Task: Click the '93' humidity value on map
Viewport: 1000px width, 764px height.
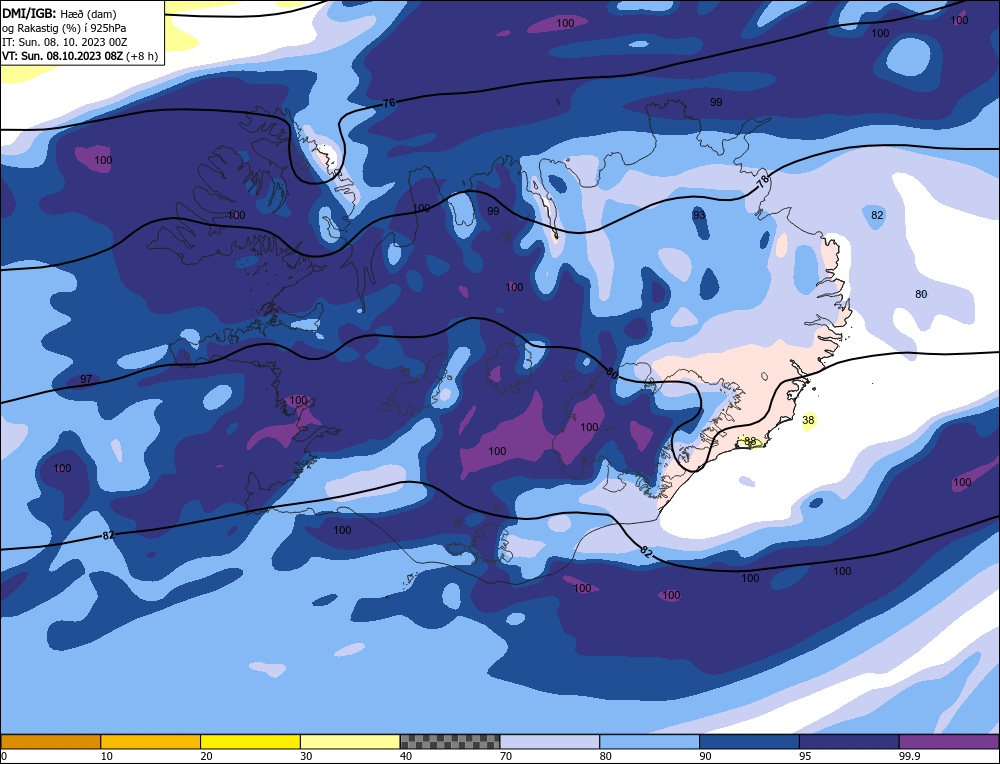Action: (700, 215)
